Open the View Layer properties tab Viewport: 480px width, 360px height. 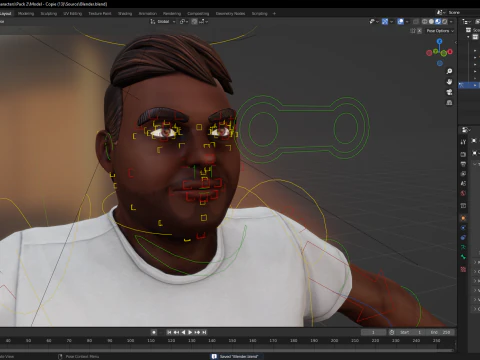coord(463,174)
